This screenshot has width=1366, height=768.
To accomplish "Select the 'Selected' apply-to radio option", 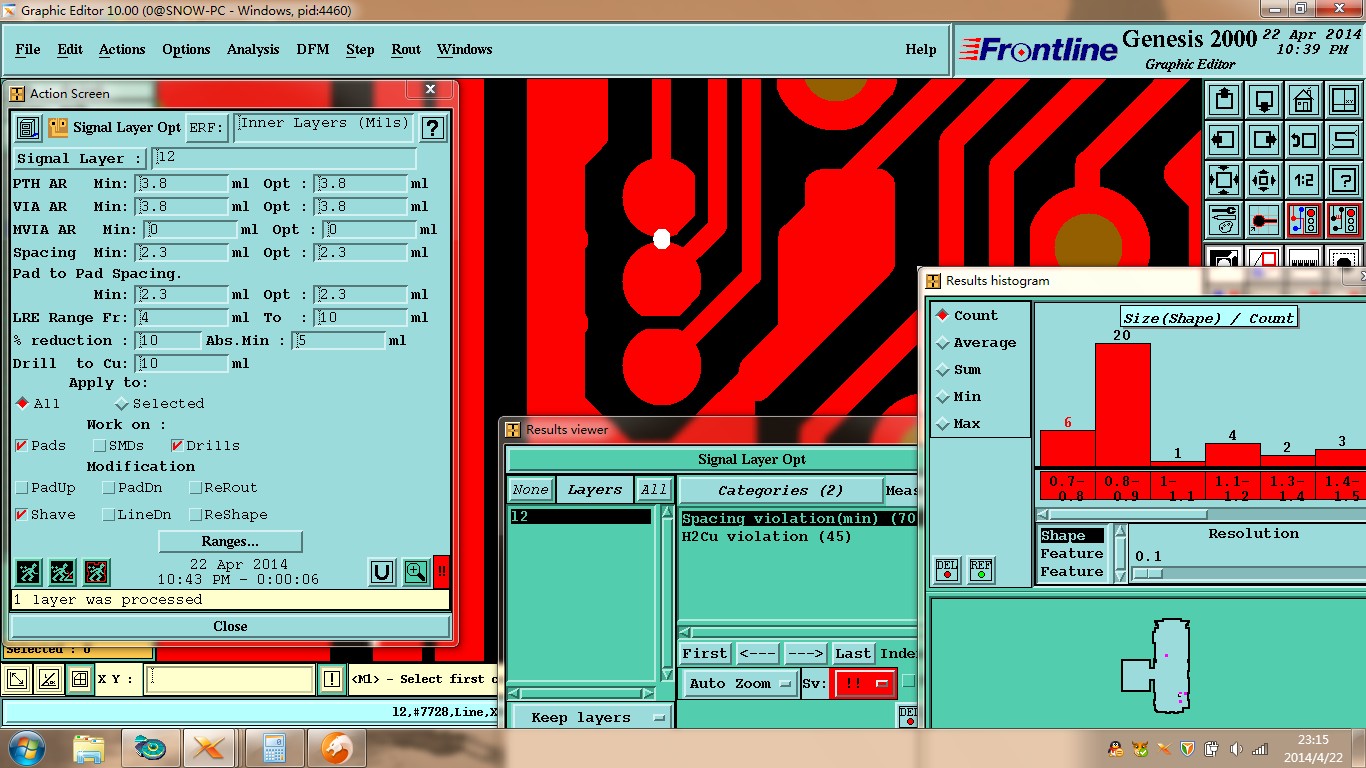I will coord(122,404).
